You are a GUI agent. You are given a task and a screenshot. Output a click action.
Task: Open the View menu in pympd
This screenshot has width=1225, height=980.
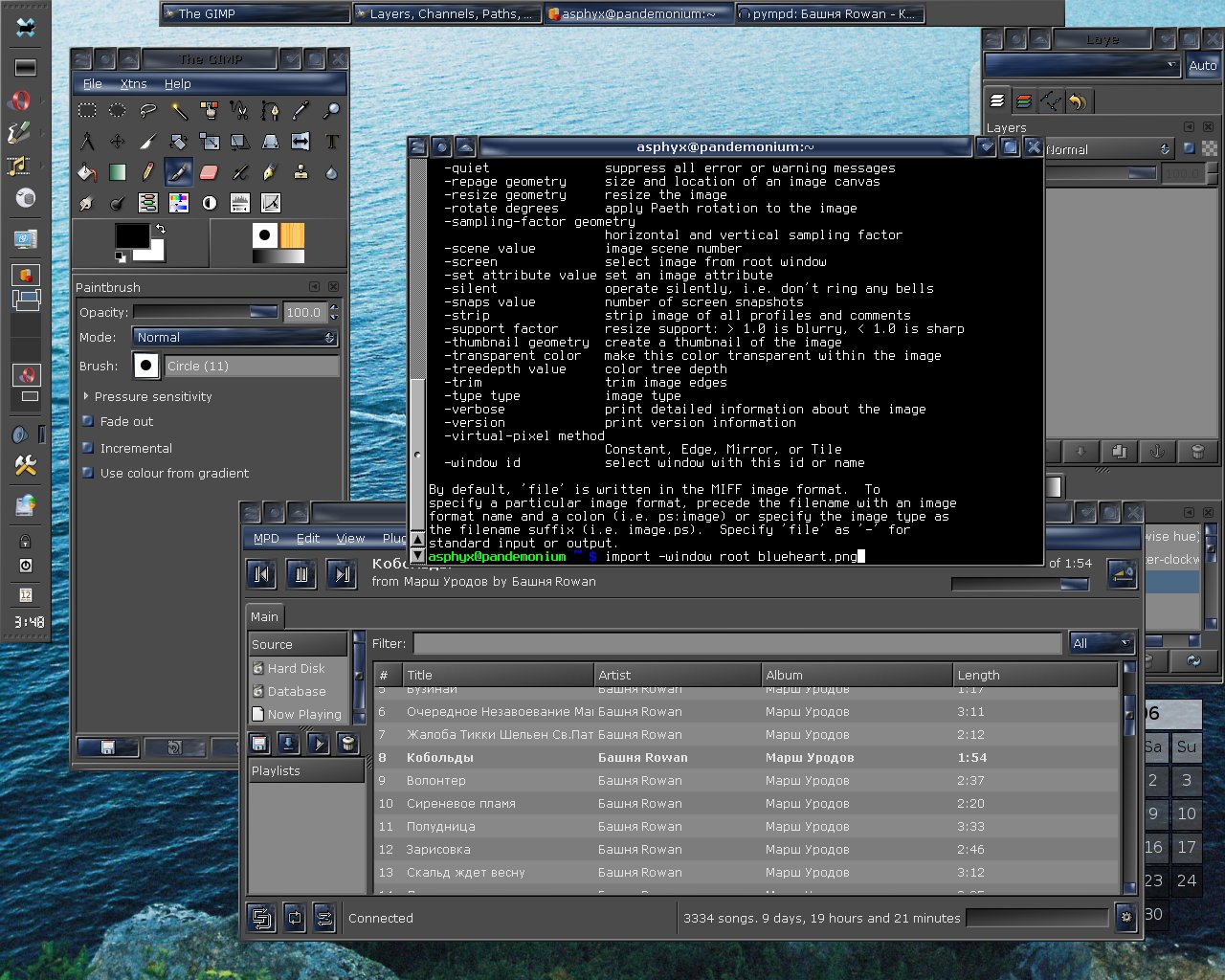click(350, 538)
